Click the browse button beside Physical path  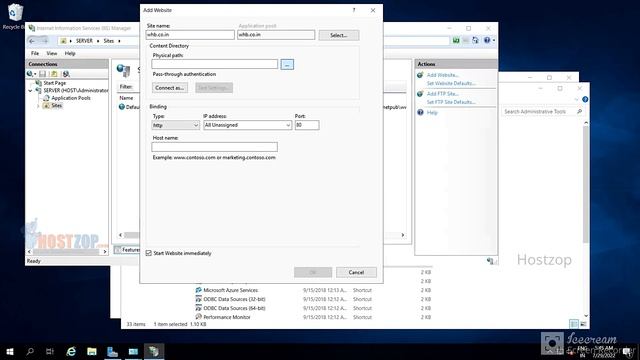287,64
